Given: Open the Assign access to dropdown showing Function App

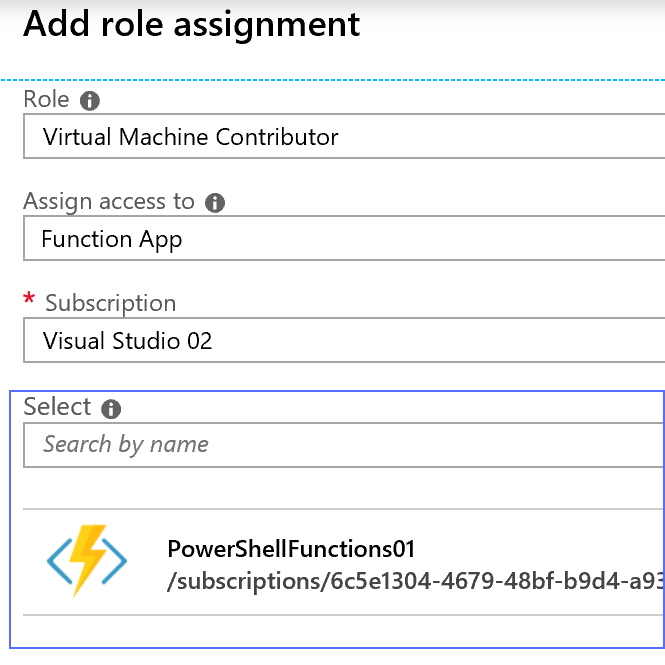Looking at the screenshot, I should pyautogui.click(x=344, y=238).
